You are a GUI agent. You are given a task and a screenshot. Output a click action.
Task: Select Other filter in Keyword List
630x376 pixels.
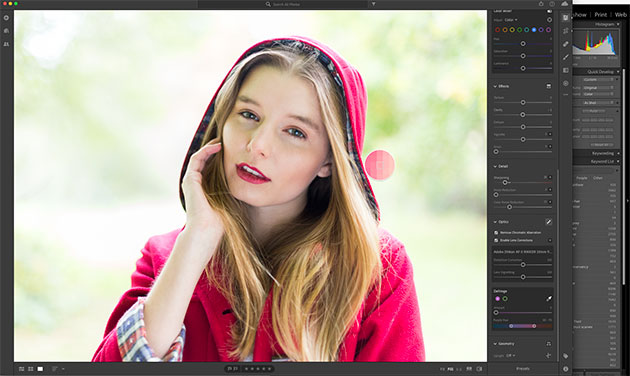pyautogui.click(x=598, y=178)
